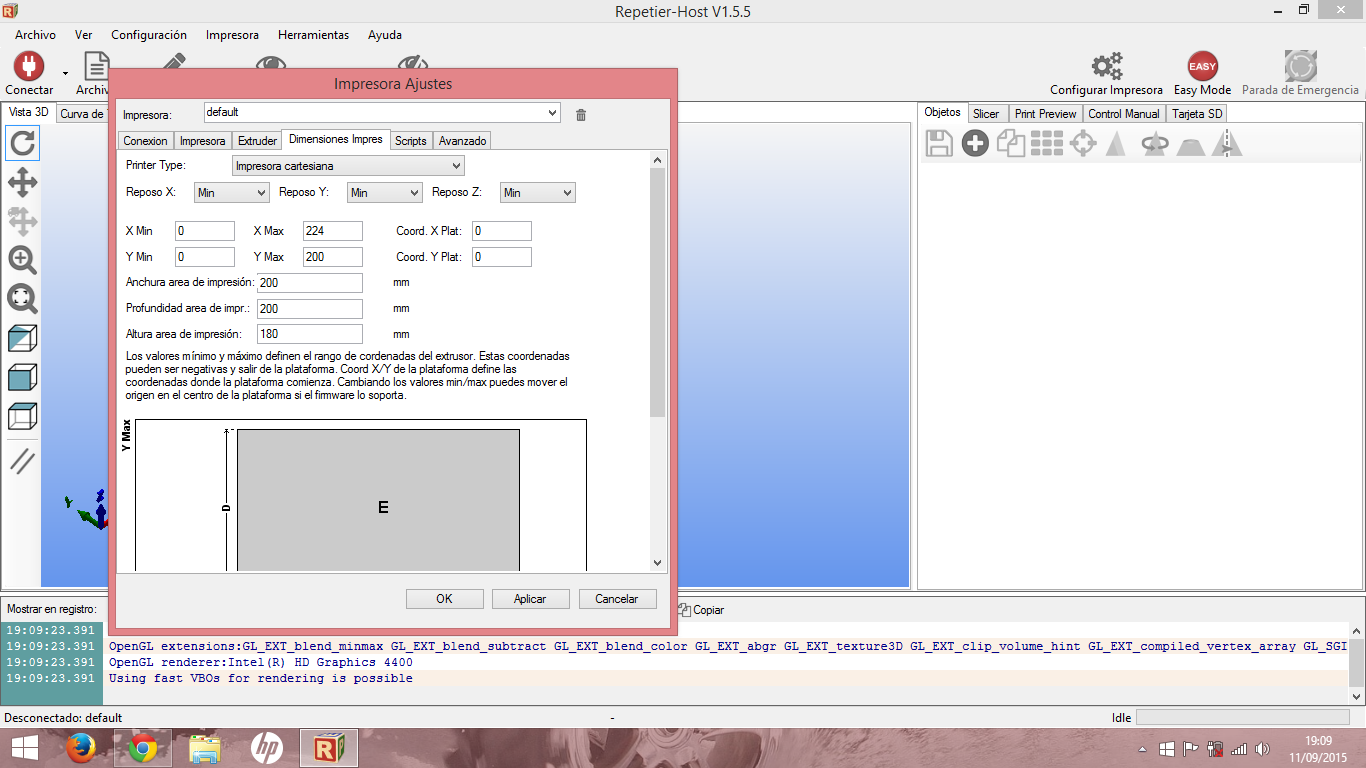Click the Aplicar button
Screen dimensions: 1366x768
click(x=530, y=599)
